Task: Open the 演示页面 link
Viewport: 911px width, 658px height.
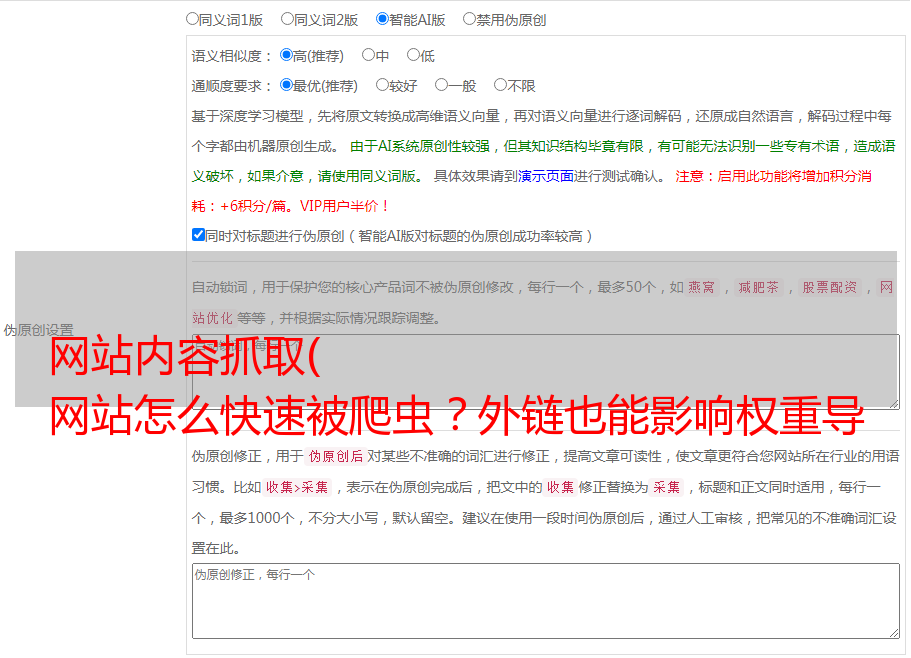Action: tap(546, 176)
